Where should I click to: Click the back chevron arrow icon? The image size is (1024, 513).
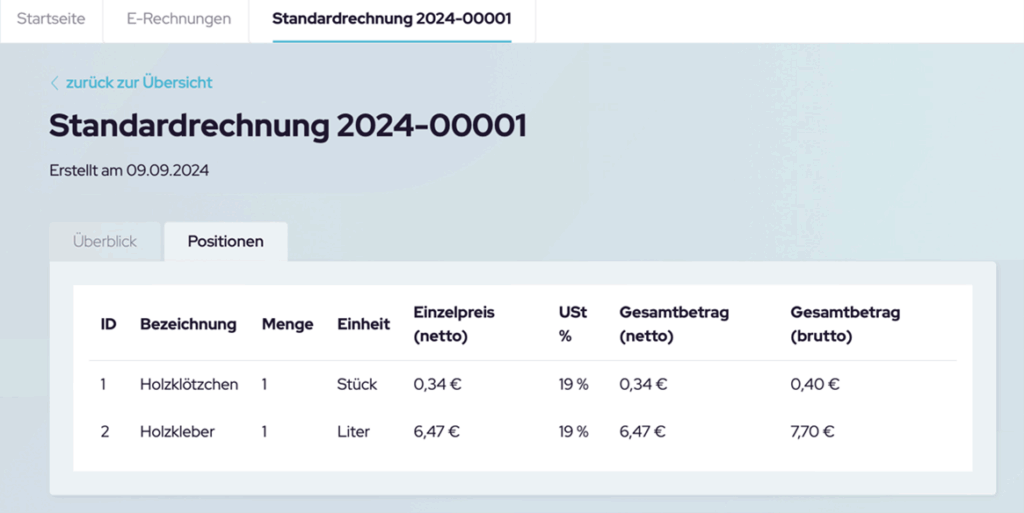point(55,83)
